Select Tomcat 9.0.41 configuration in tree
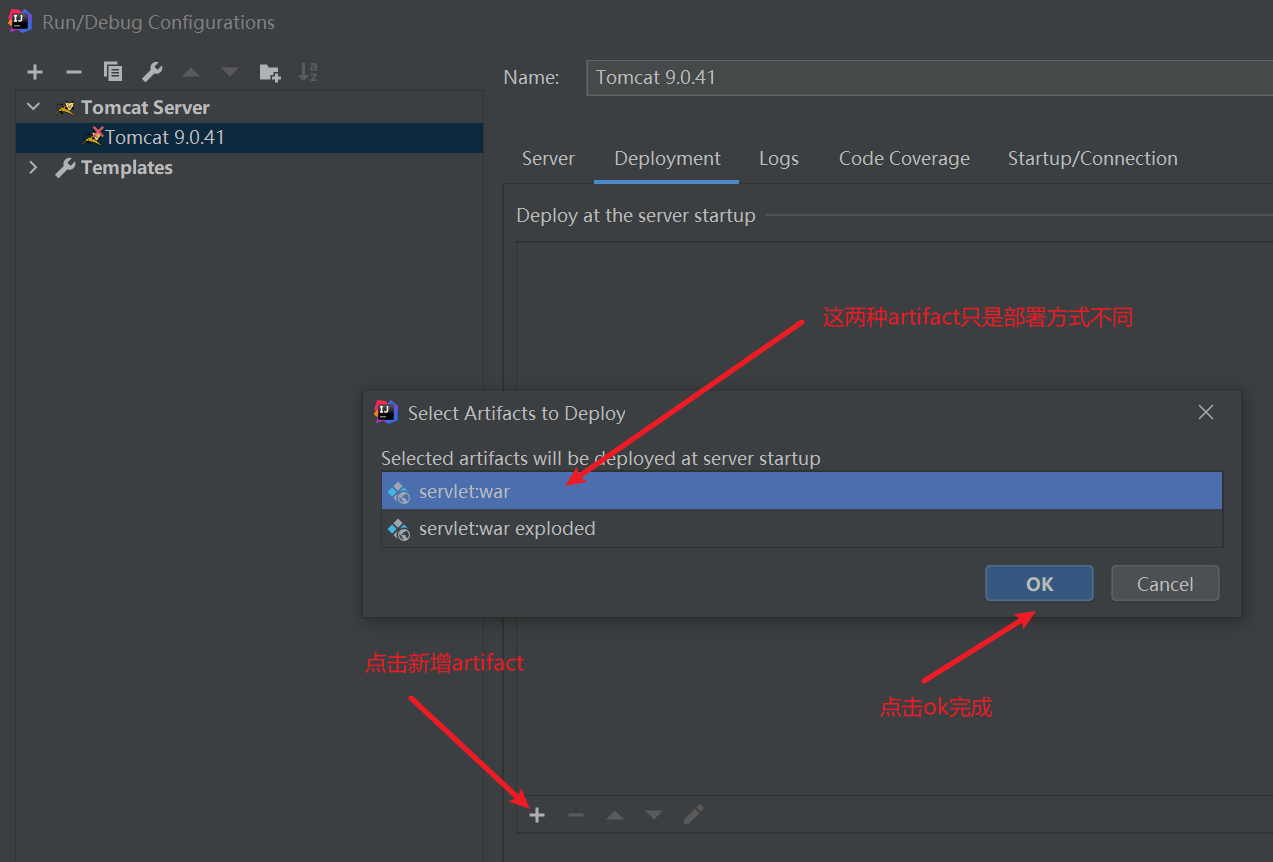This screenshot has height=862, width=1273. (x=249, y=137)
